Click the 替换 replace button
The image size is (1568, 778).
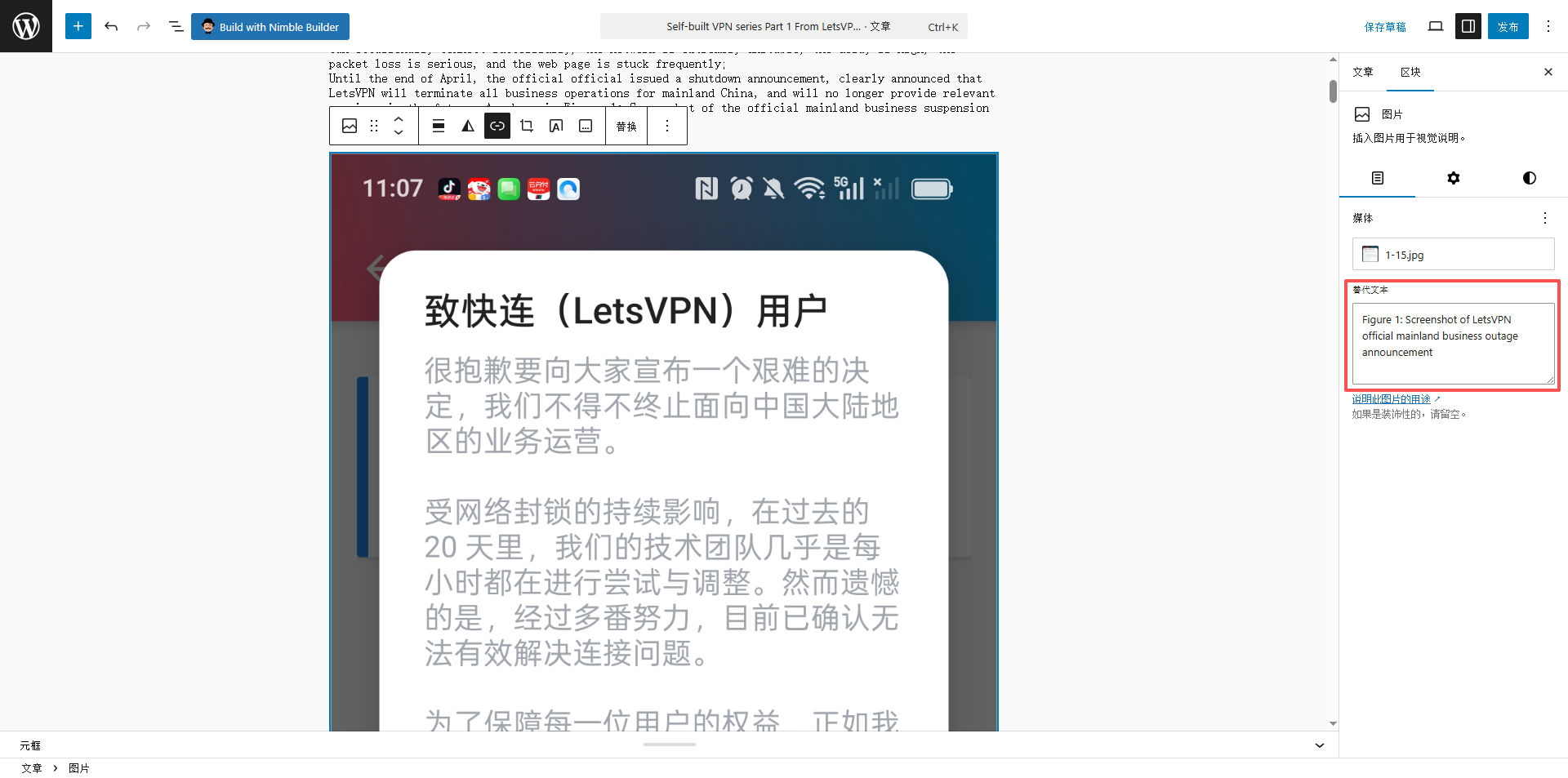[x=626, y=127]
